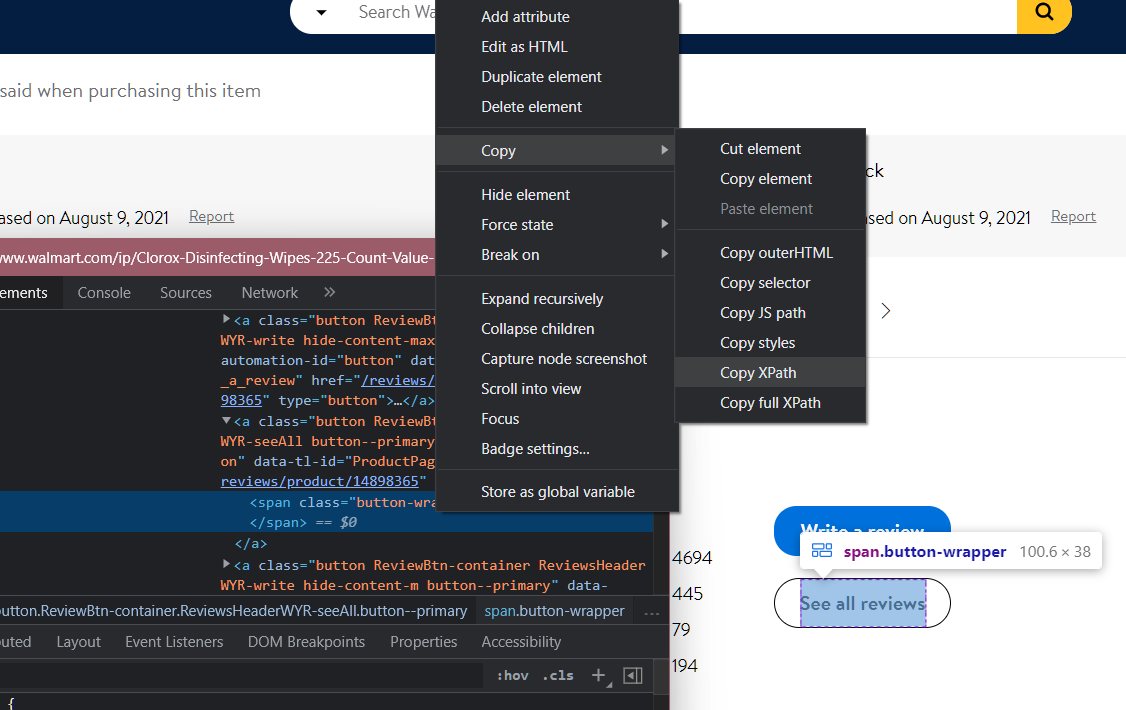Screen dimensions: 1126x710
Task: Click the Write a review button
Action: click(862, 530)
